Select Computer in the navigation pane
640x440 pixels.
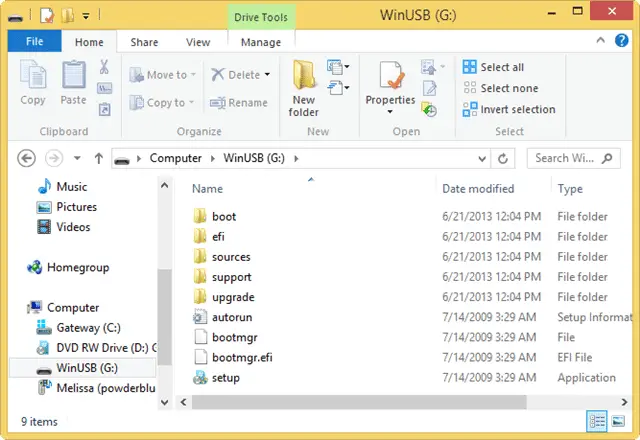click(63, 307)
